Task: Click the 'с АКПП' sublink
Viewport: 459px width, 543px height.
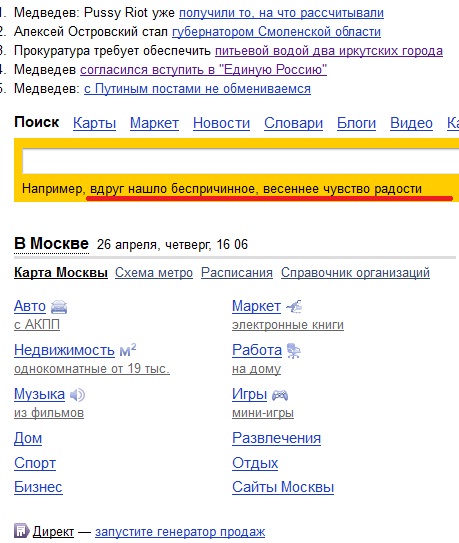Action: pyautogui.click(x=37, y=325)
